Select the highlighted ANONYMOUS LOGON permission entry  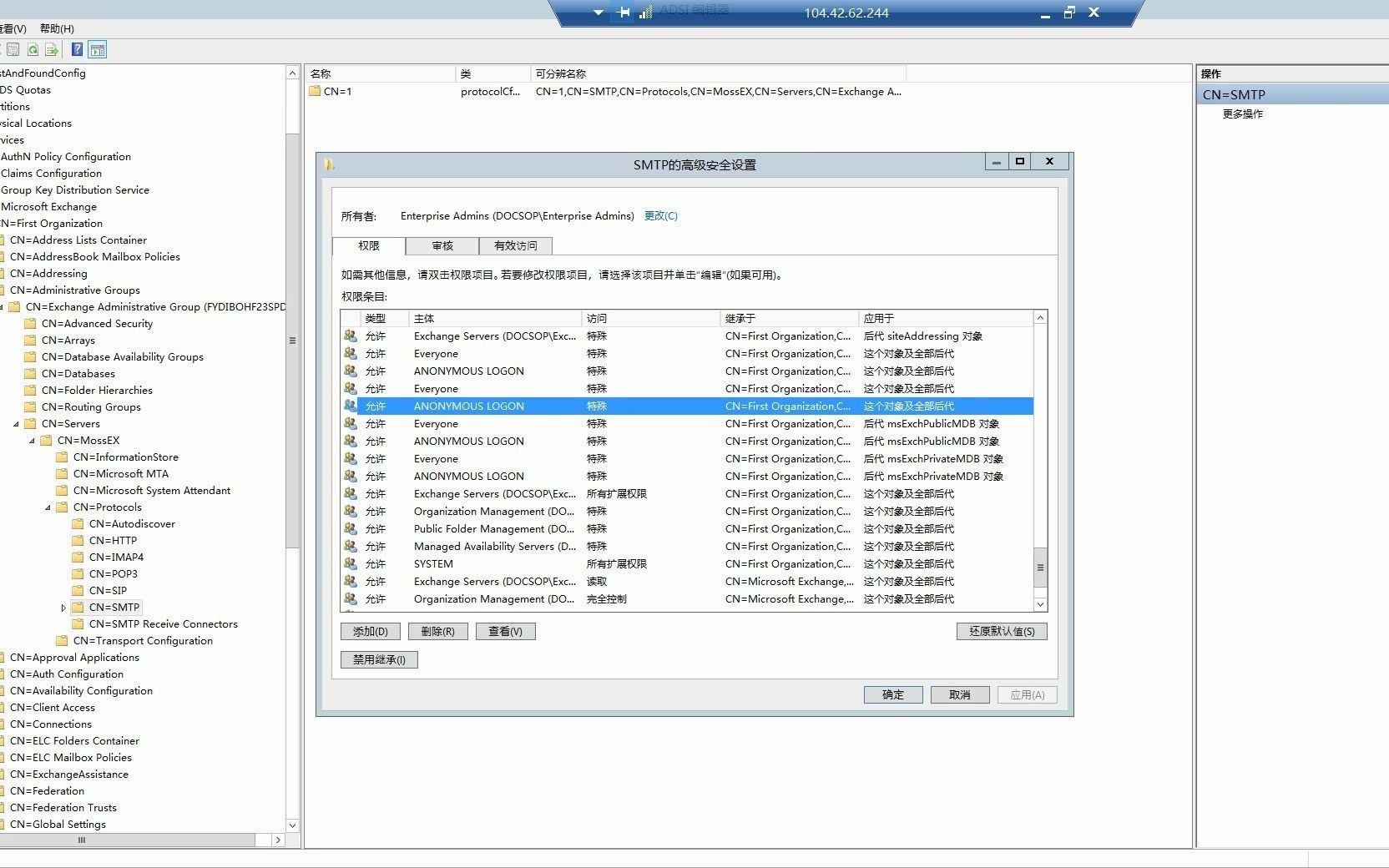click(x=688, y=406)
